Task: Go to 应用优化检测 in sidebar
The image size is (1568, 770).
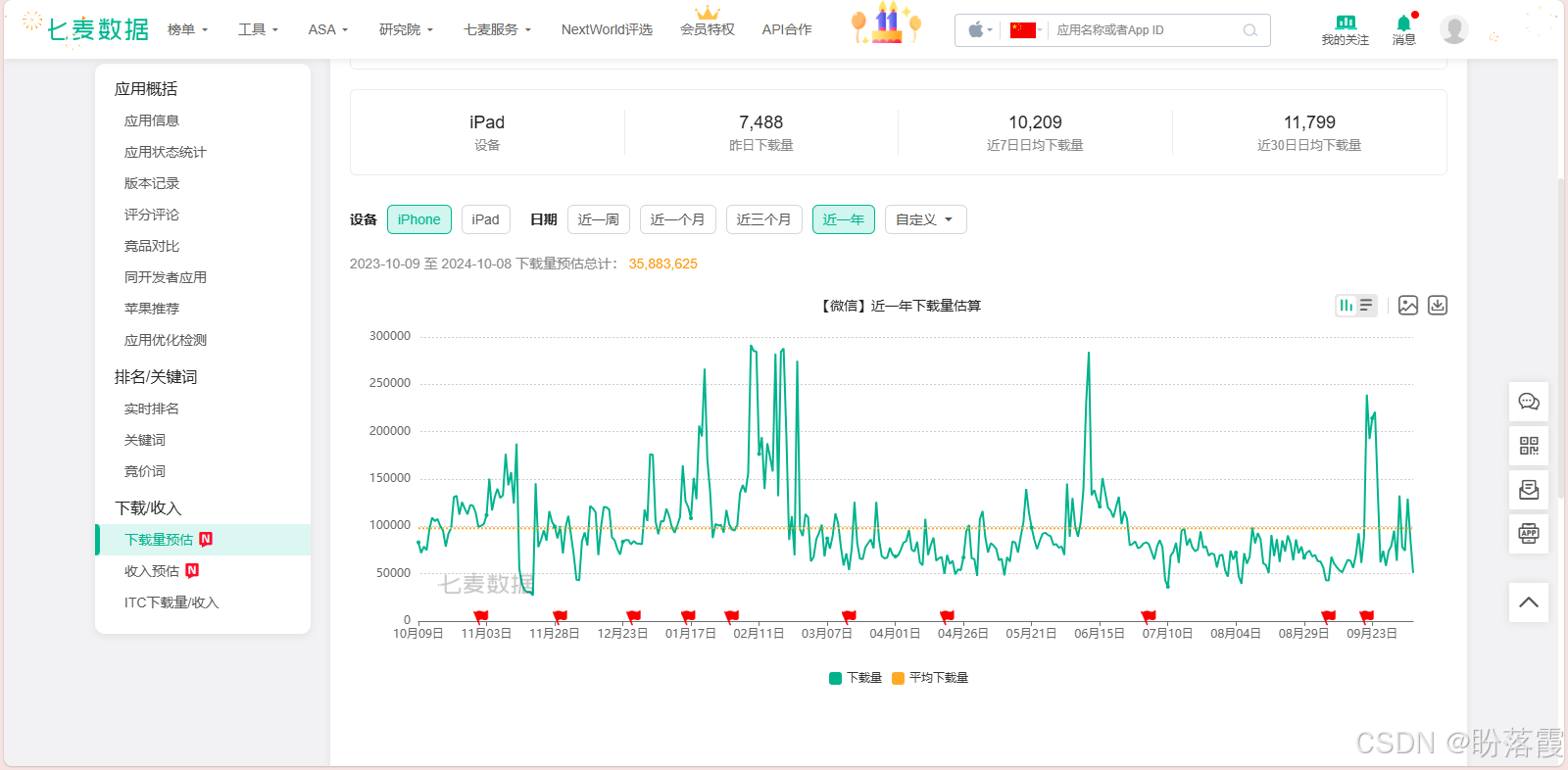Action: pyautogui.click(x=166, y=340)
